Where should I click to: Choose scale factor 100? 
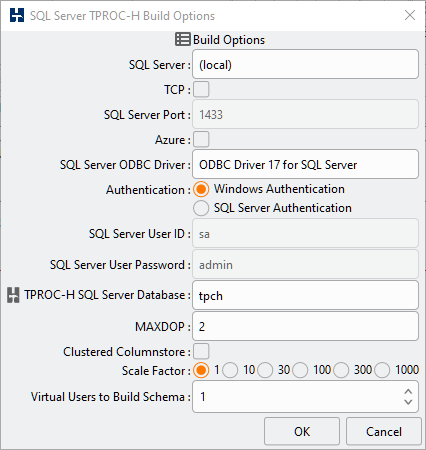[300, 370]
